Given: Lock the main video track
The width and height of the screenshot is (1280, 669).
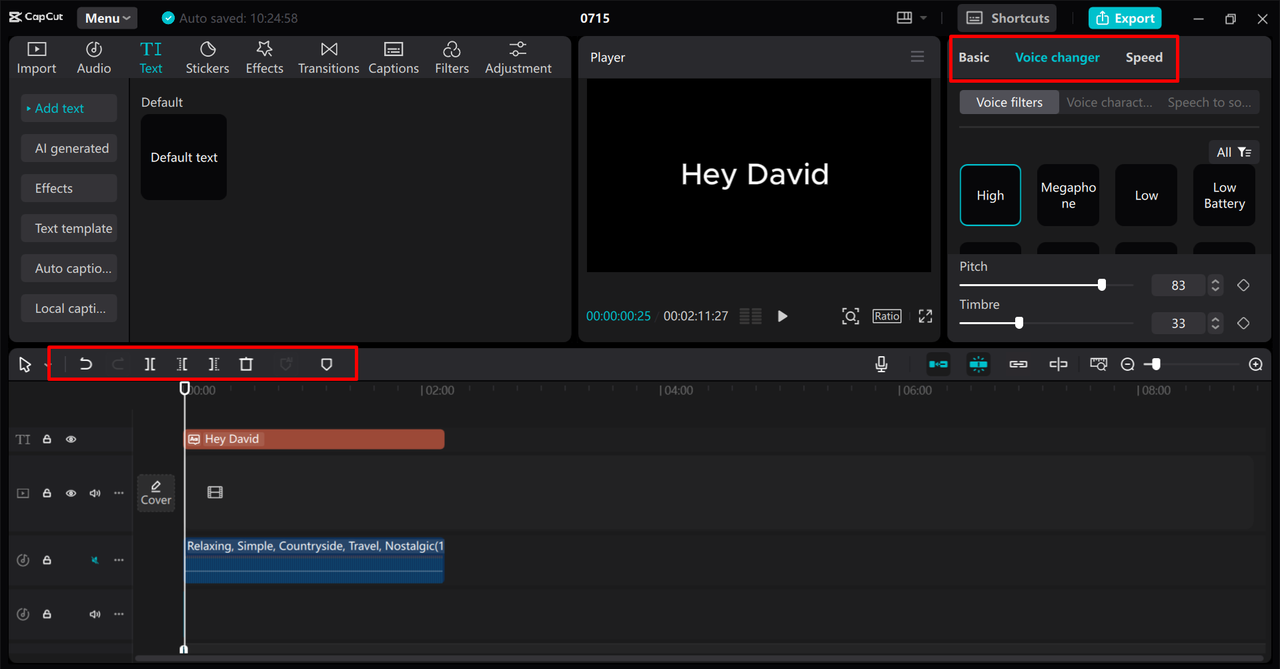Looking at the screenshot, I should (x=47, y=493).
